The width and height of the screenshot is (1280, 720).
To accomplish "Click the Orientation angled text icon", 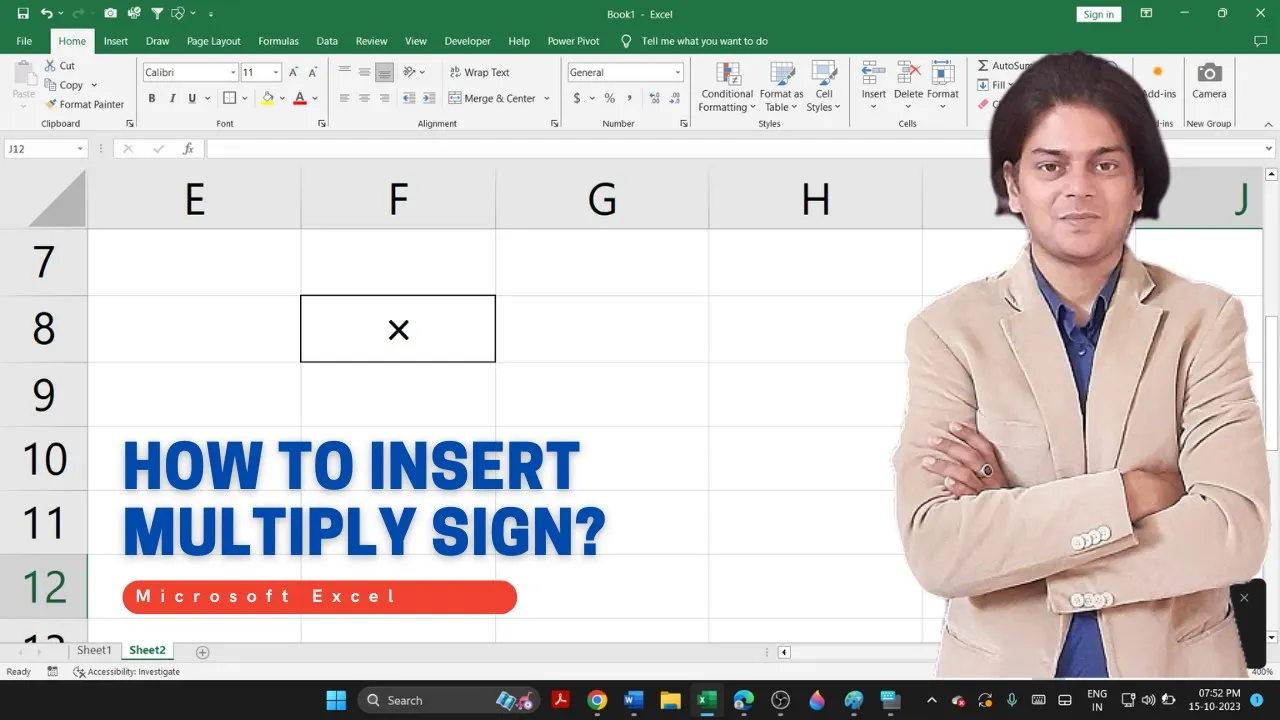I will coord(409,72).
